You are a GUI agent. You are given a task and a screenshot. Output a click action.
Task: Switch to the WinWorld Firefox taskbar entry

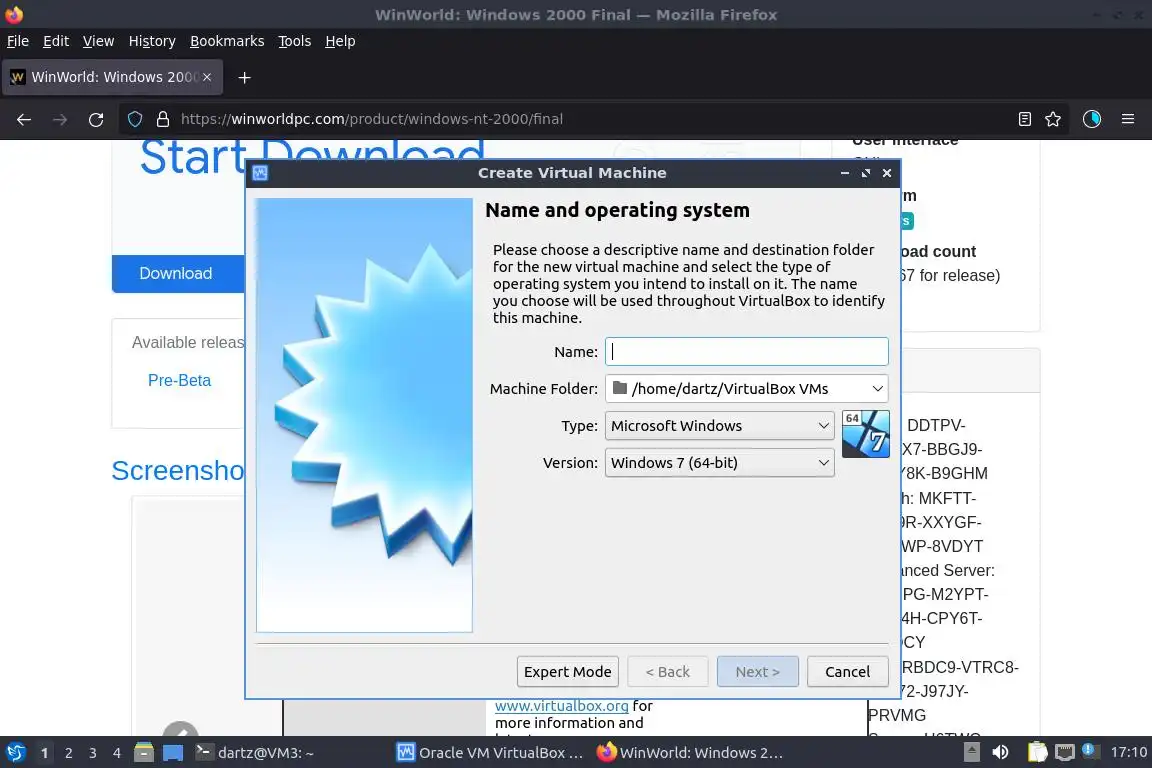tap(689, 753)
